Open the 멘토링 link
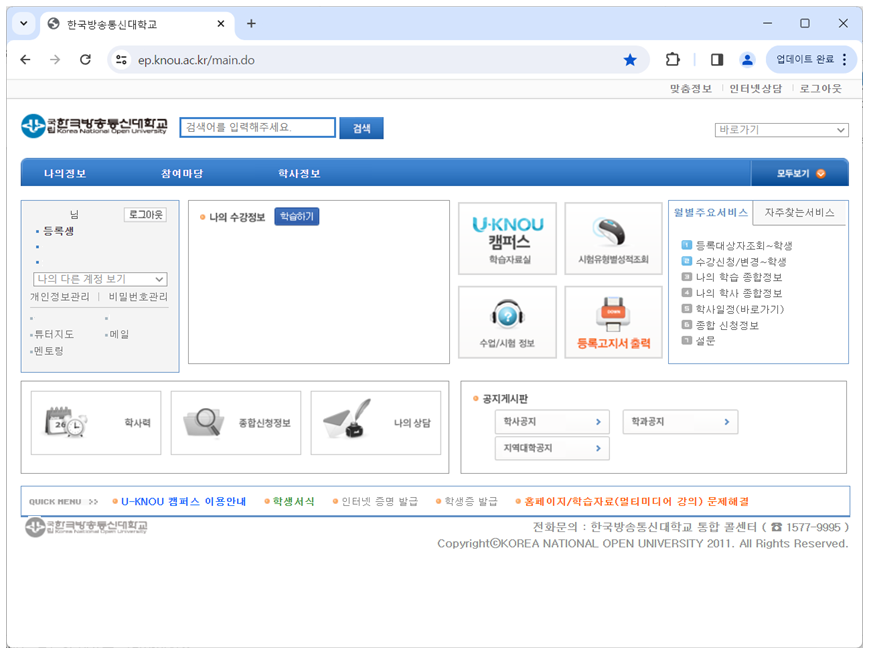The height and width of the screenshot is (654, 869). [x=49, y=351]
